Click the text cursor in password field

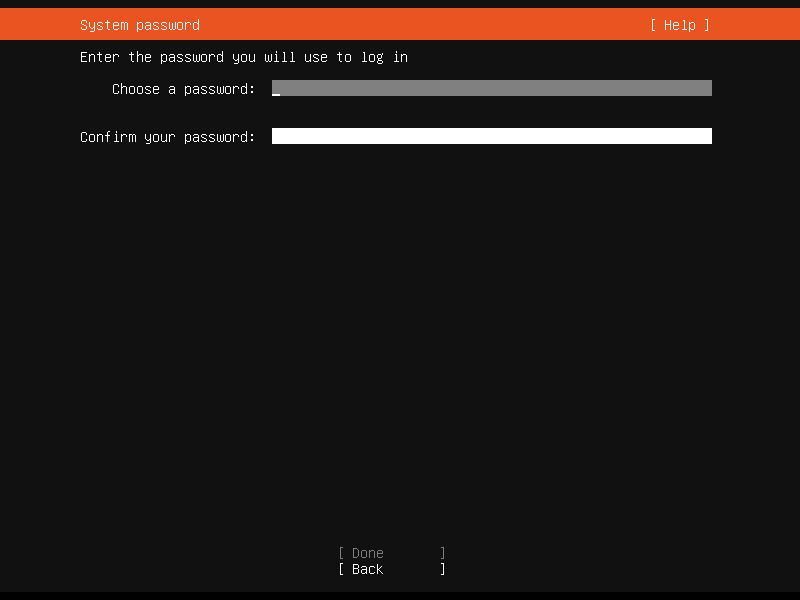pos(276,90)
